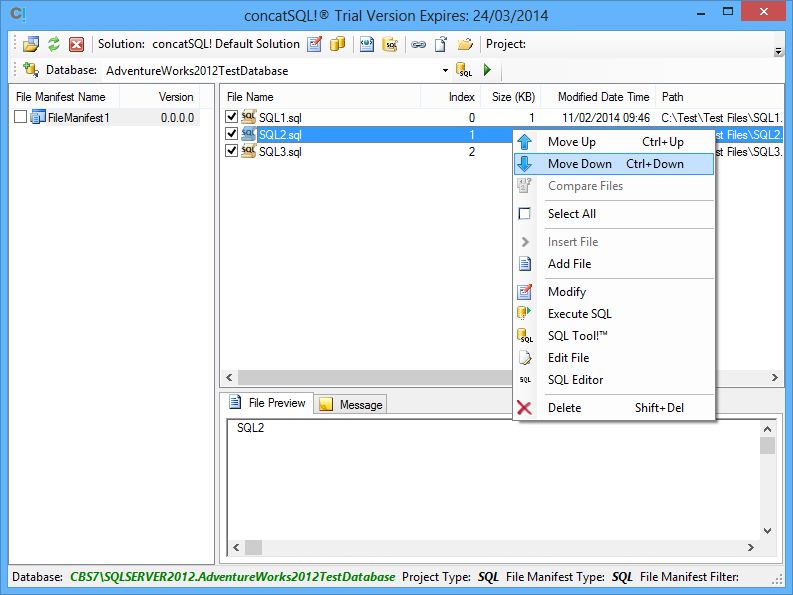Choose Move Up from context menu
This screenshot has width=793, height=595.
pyautogui.click(x=614, y=142)
